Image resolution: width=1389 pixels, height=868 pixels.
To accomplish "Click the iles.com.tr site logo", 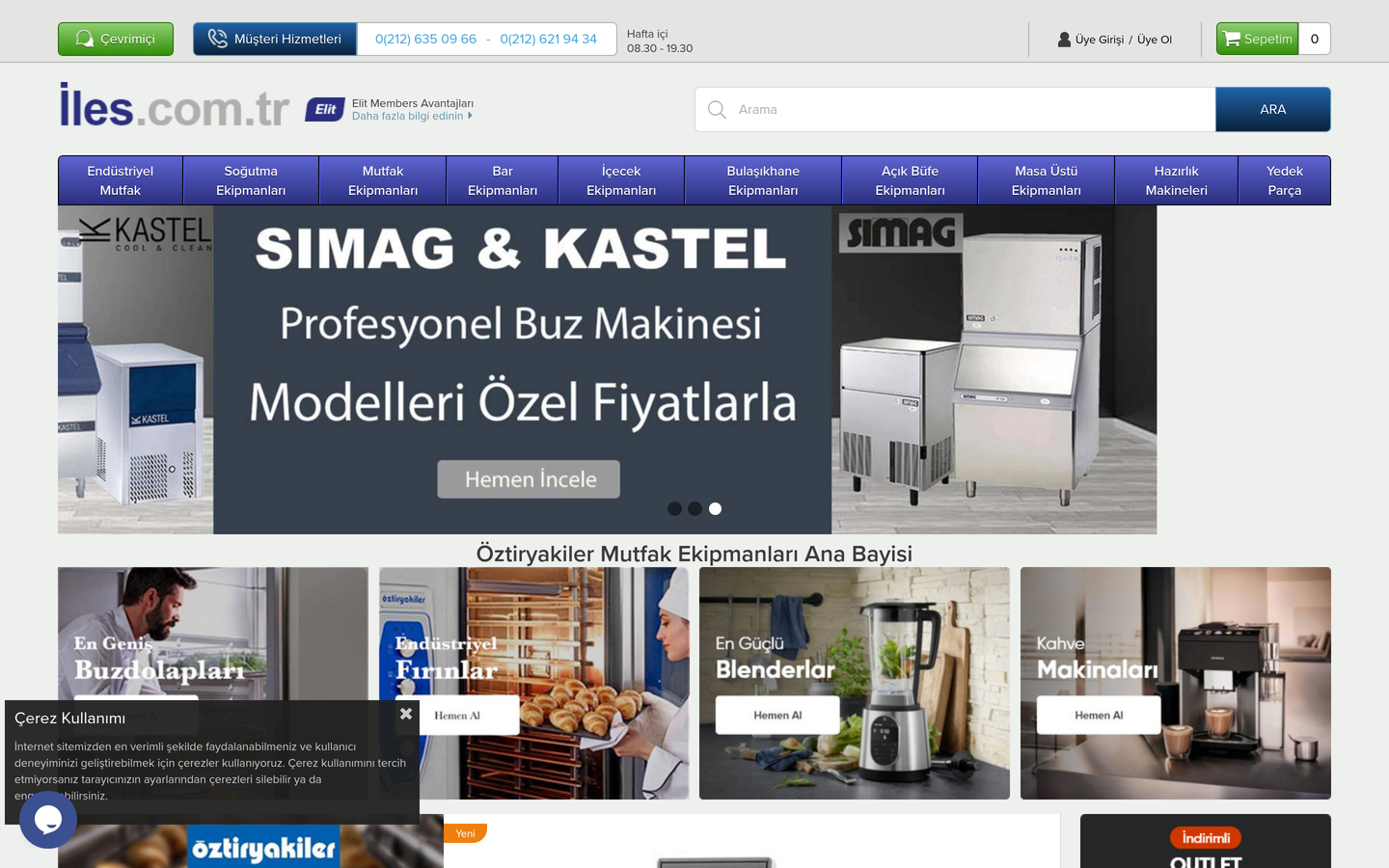I will [x=175, y=106].
